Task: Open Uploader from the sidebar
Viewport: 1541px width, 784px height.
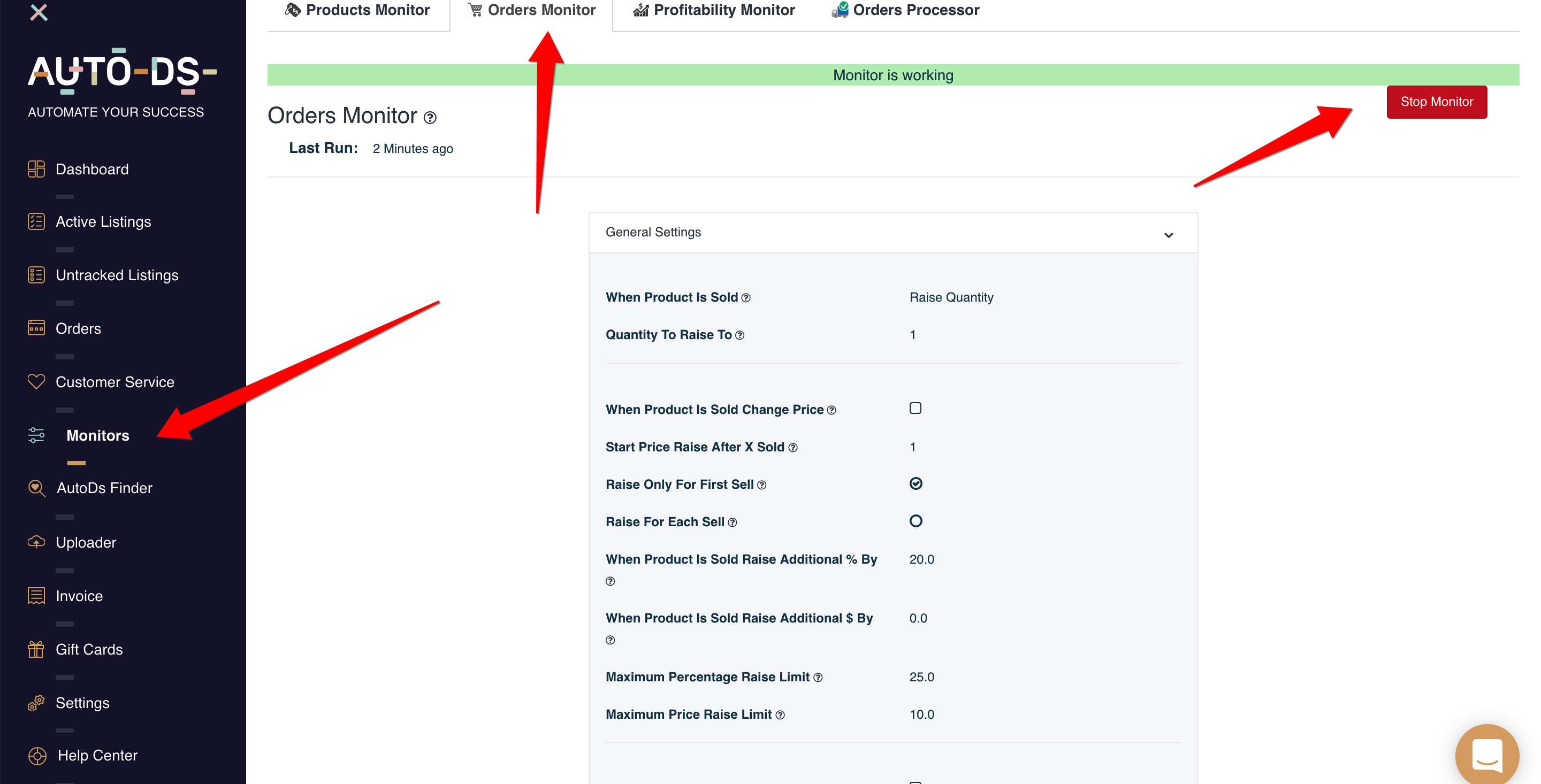Action: click(86, 542)
